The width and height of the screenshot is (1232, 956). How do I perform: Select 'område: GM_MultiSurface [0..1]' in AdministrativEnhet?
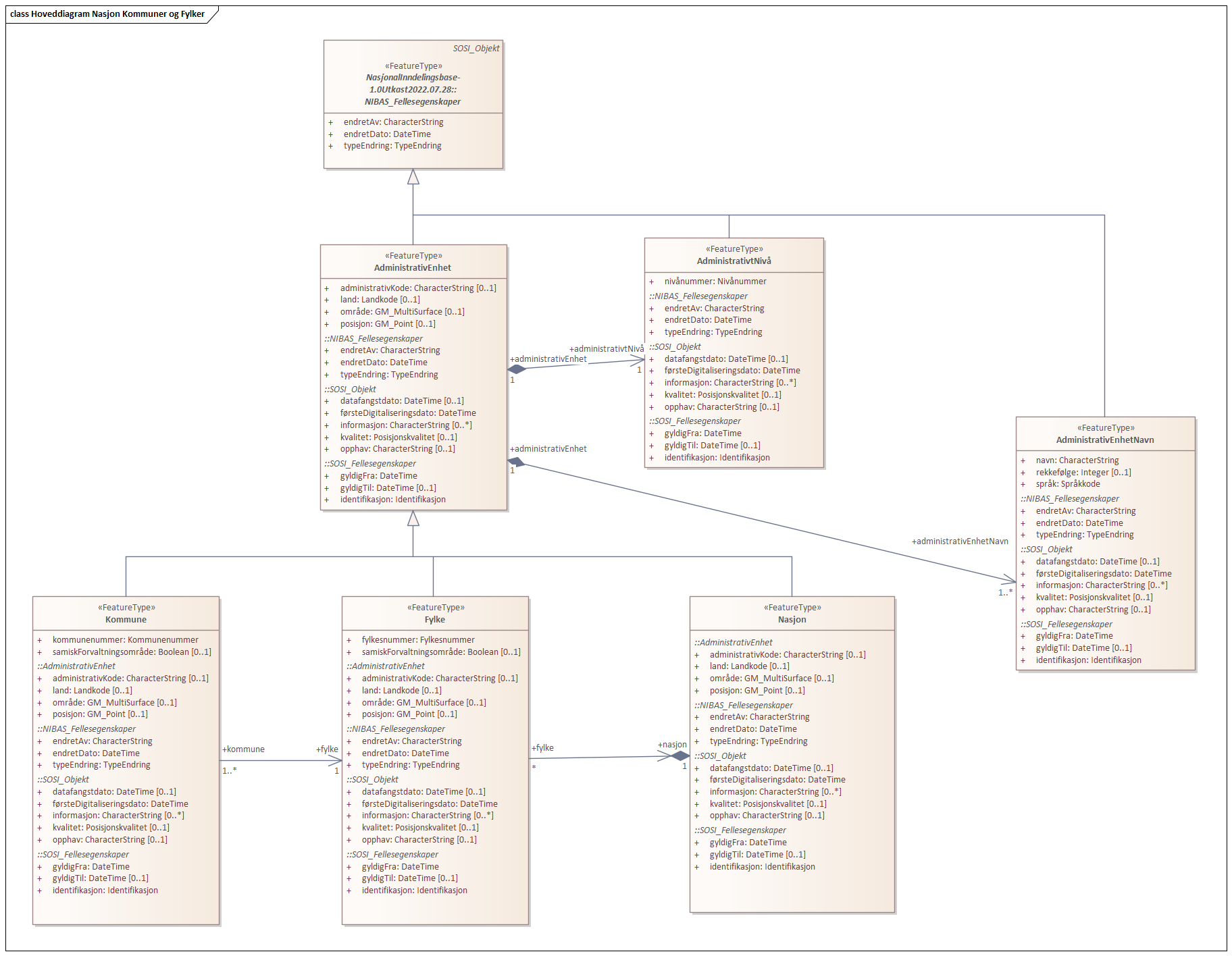(x=403, y=312)
